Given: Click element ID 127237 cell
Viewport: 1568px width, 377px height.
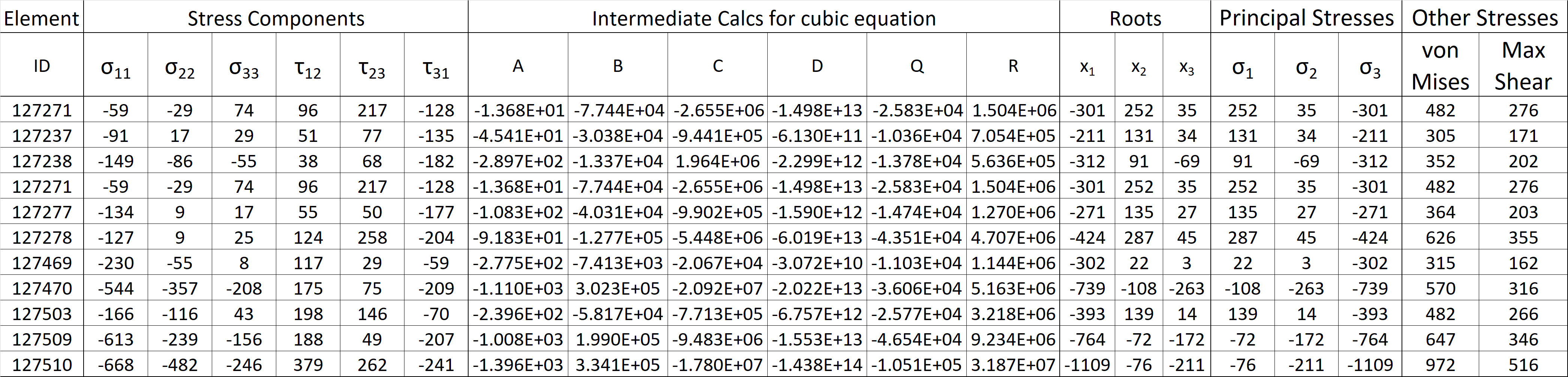Looking at the screenshot, I should click(x=42, y=136).
